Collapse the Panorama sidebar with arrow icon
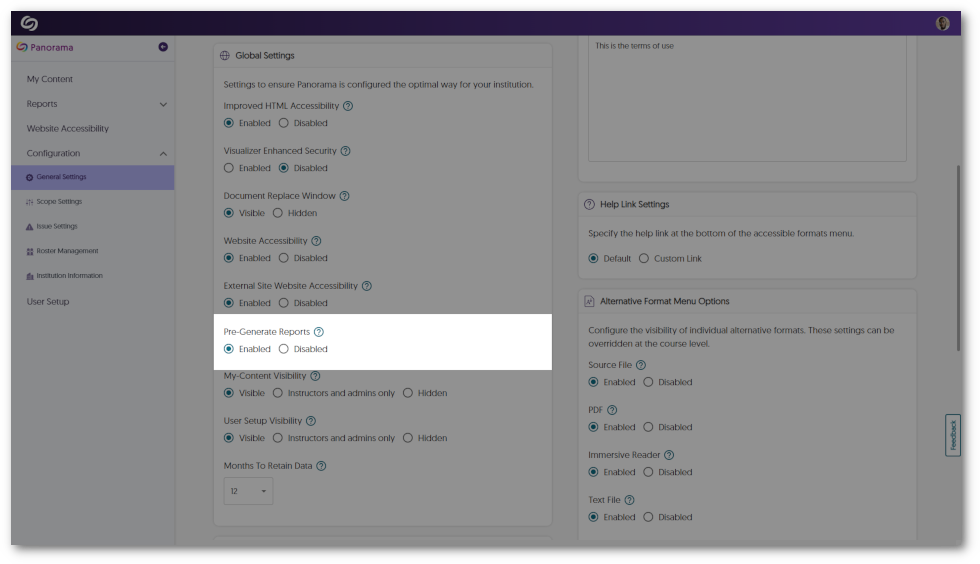Screen dimensions: 980x564 coord(163,47)
